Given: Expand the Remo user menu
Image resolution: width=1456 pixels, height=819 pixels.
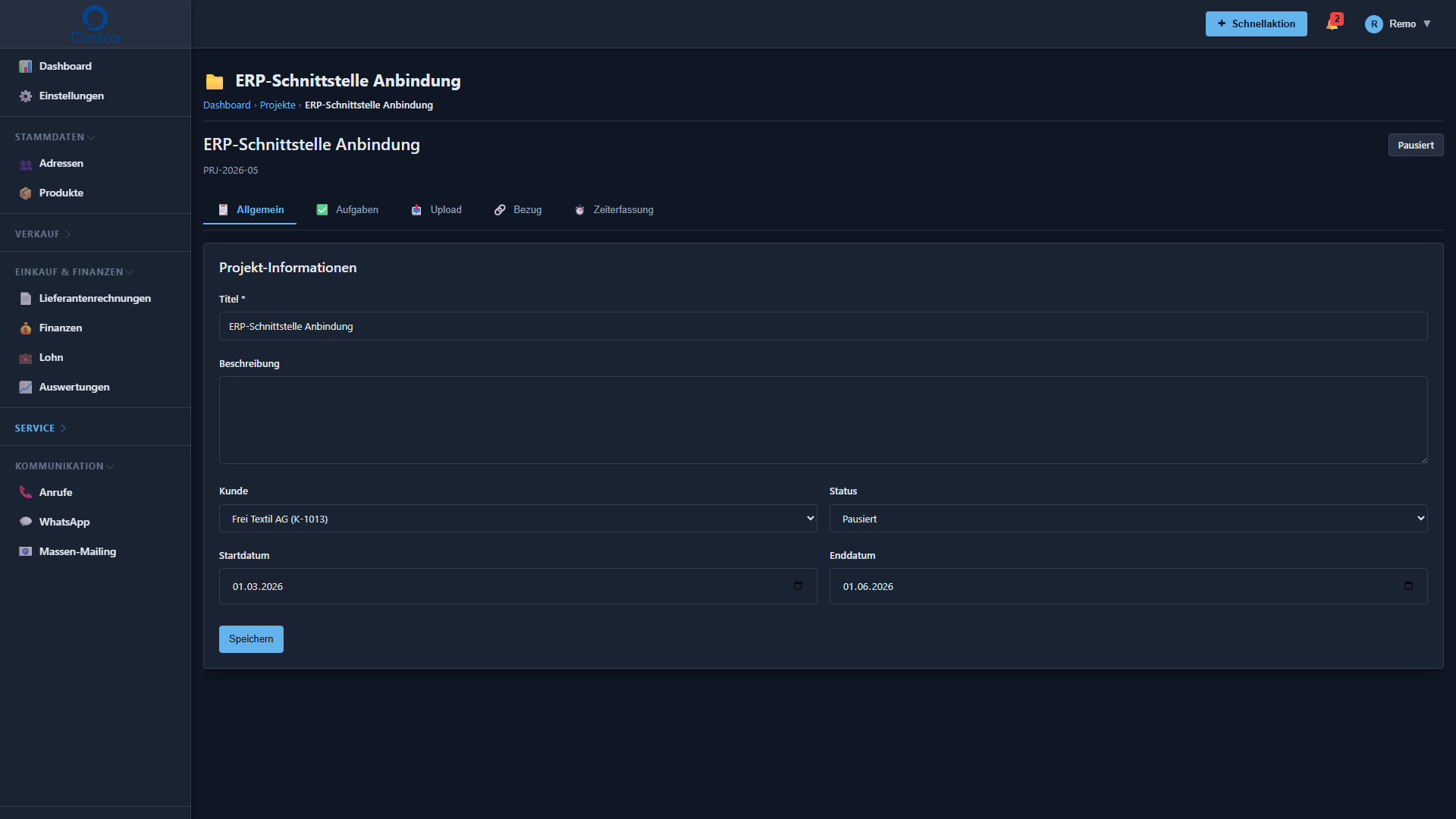Looking at the screenshot, I should [1398, 24].
